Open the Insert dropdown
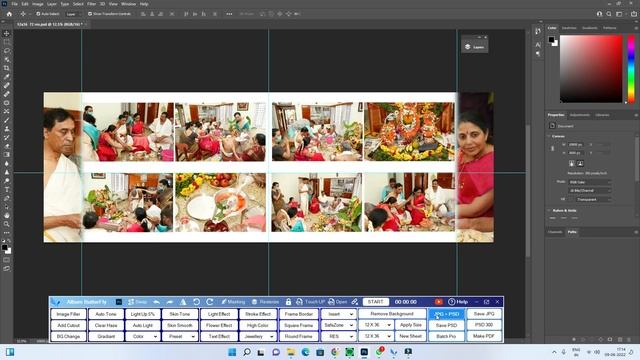Screen dimensions: 640x360 tap(338, 314)
